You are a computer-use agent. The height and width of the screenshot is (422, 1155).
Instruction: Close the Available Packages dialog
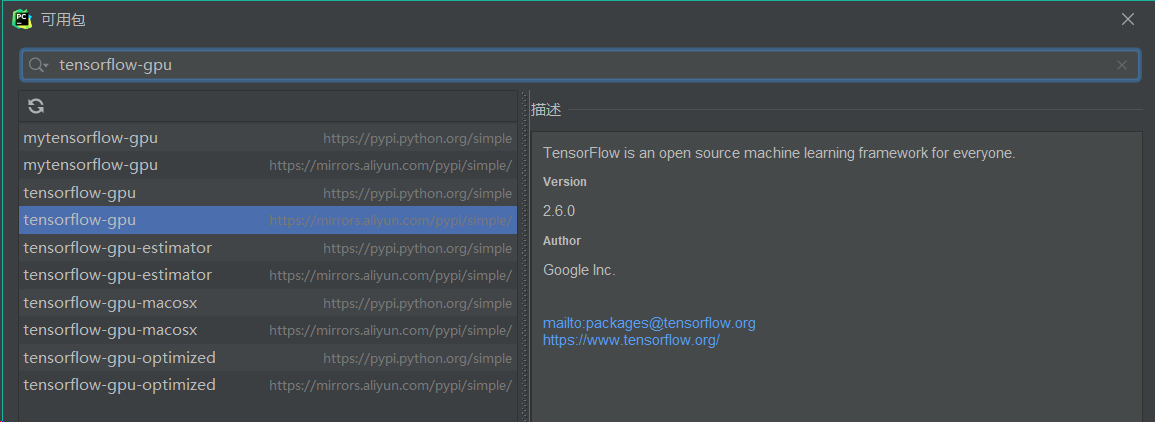pyautogui.click(x=1128, y=19)
